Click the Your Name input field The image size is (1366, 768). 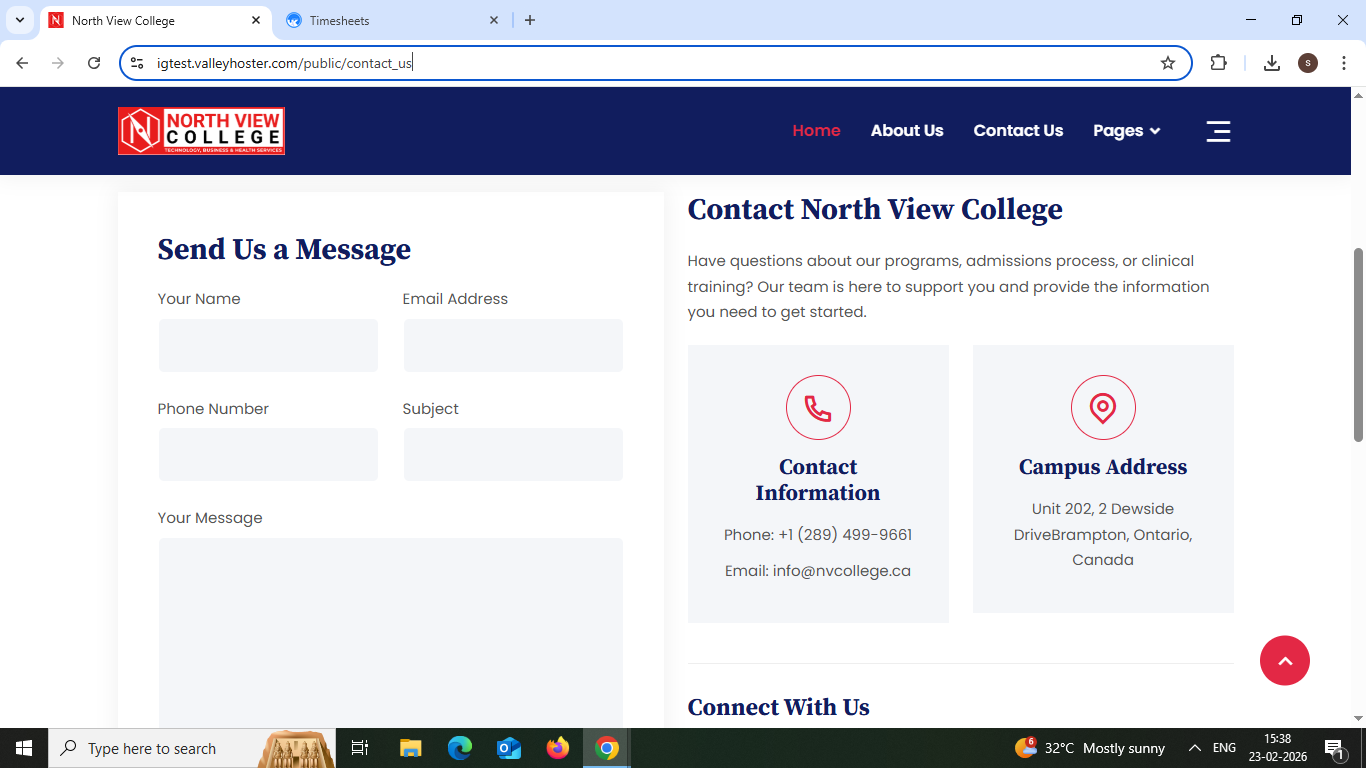point(268,345)
